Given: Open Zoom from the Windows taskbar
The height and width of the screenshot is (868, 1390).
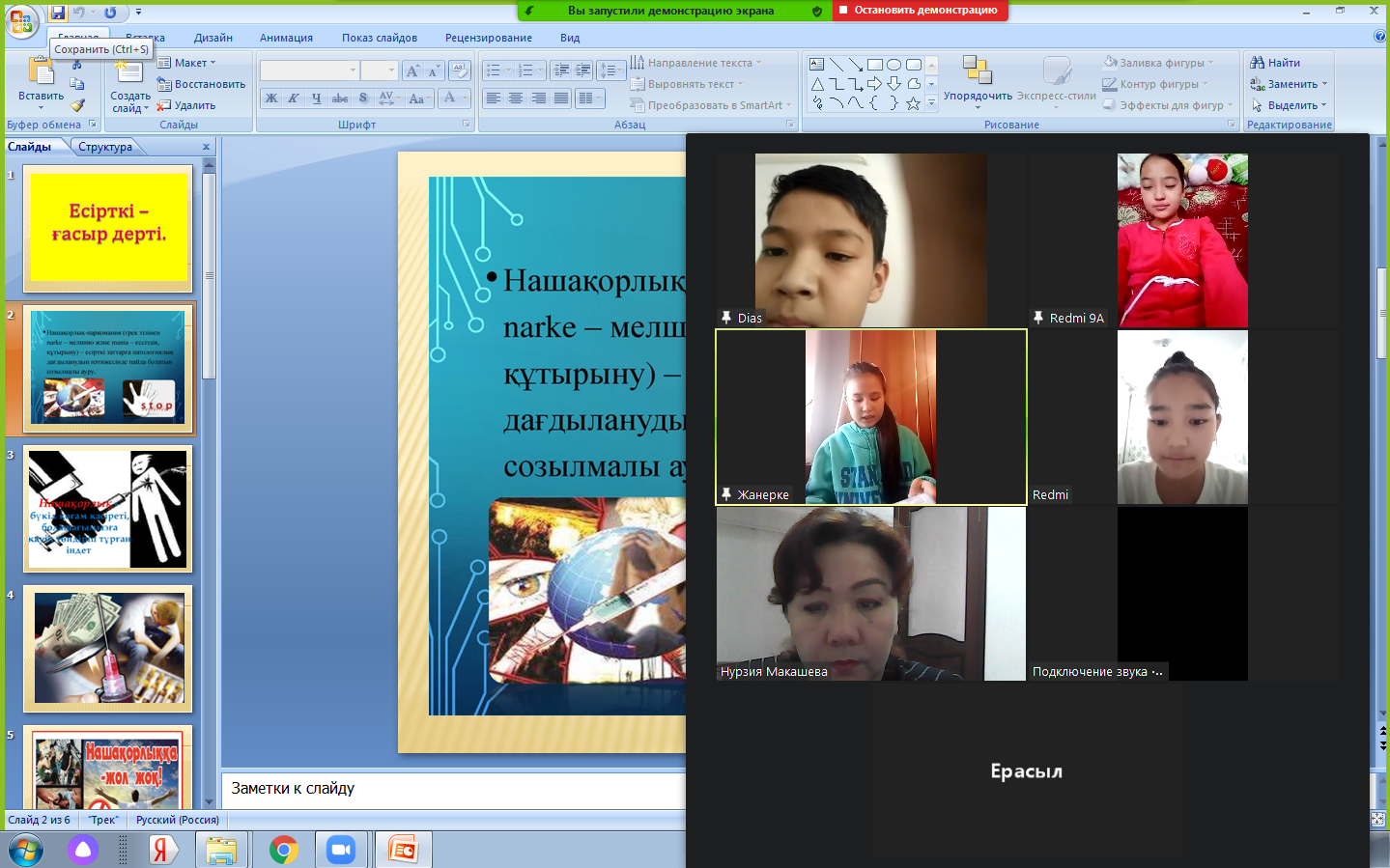Looking at the screenshot, I should [340, 850].
